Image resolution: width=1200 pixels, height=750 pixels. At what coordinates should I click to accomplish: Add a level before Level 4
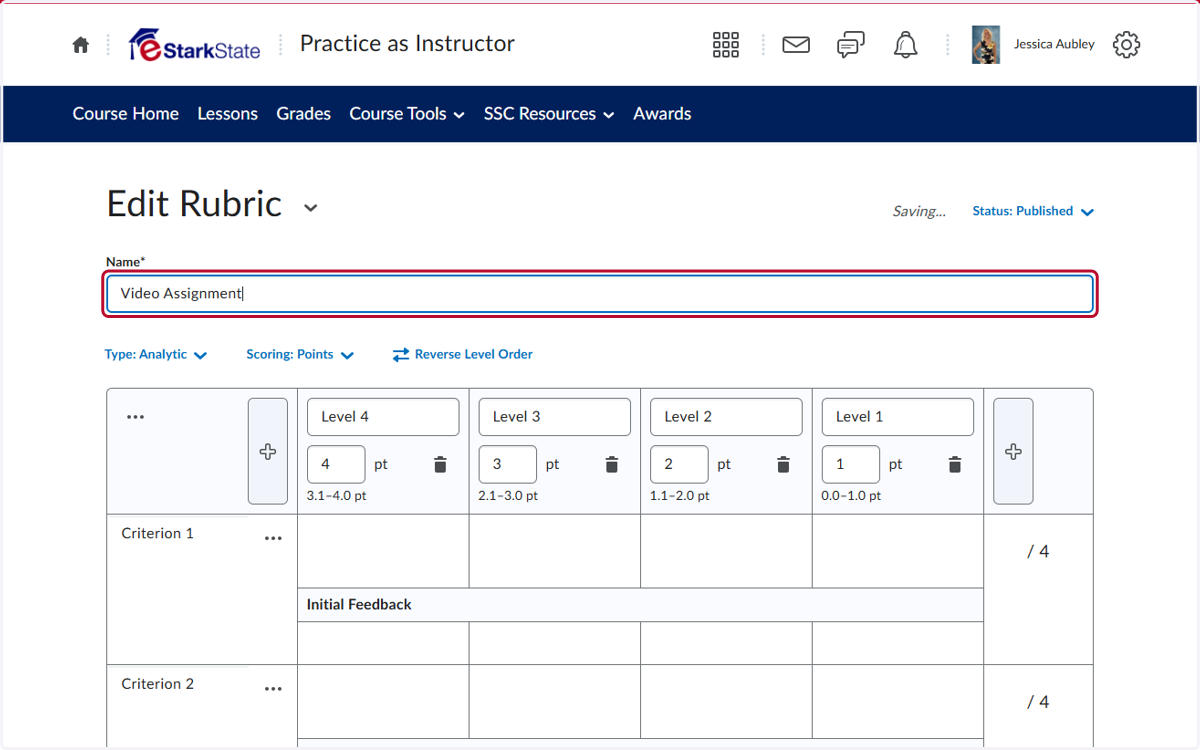(268, 451)
